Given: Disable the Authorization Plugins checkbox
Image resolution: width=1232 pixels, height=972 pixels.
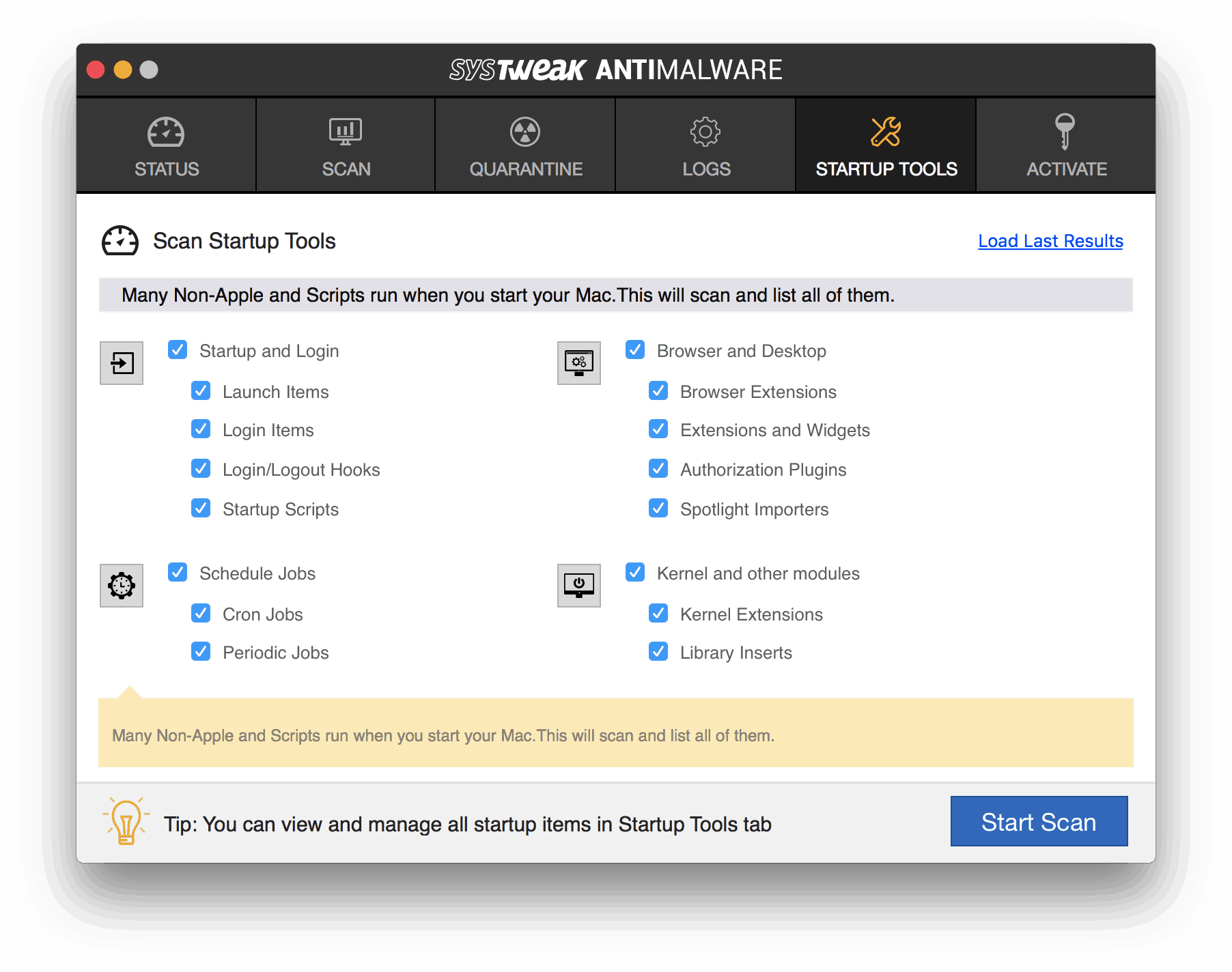Looking at the screenshot, I should [x=658, y=468].
